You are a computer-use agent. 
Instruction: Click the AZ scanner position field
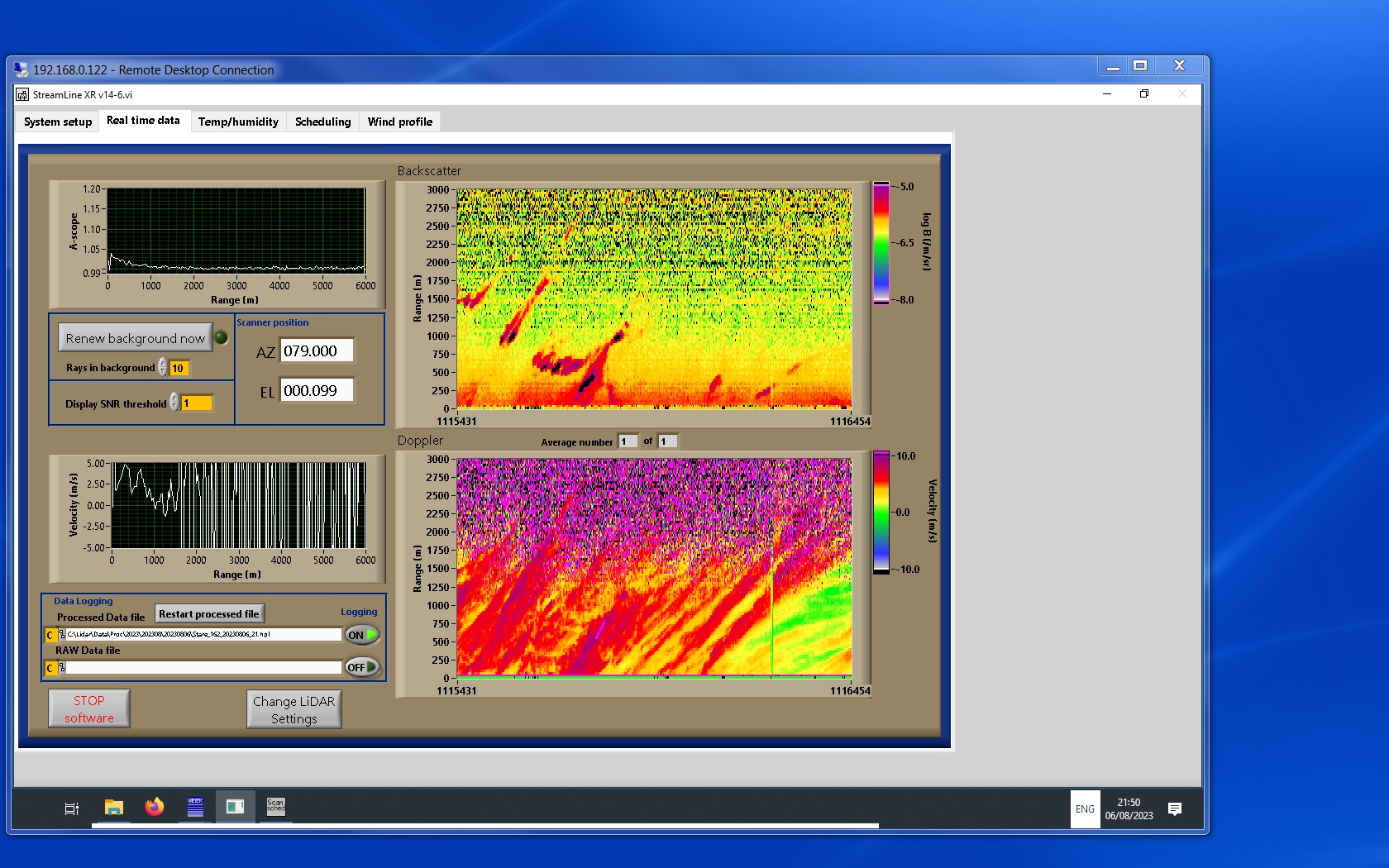coord(317,351)
